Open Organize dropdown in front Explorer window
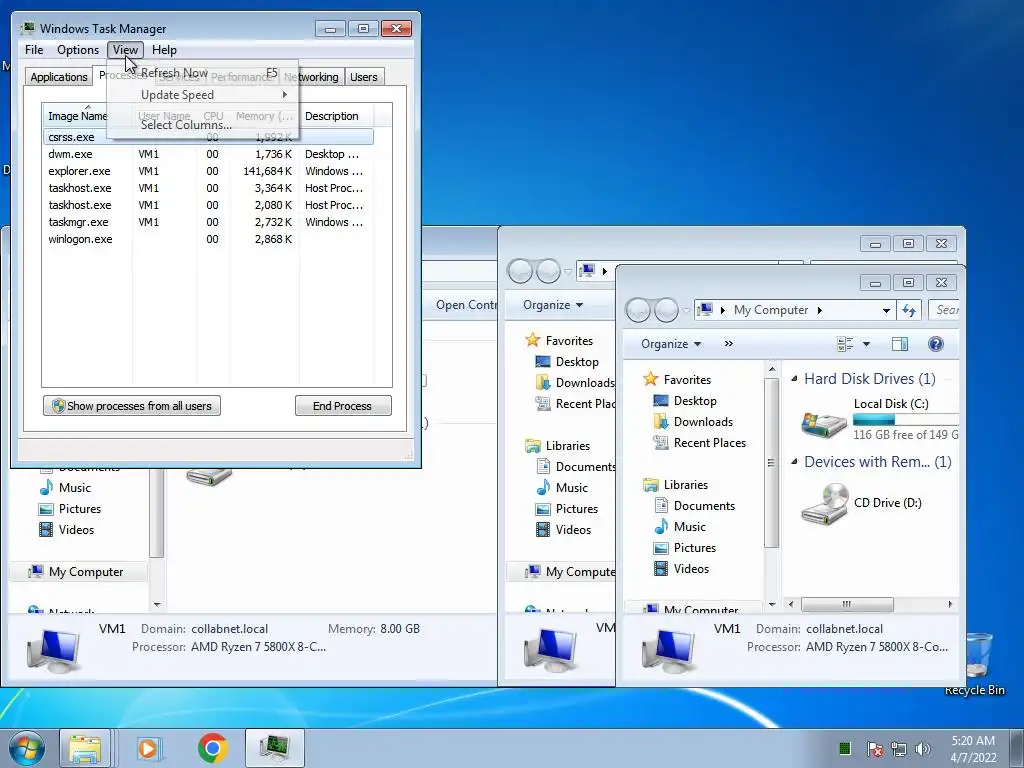Viewport: 1024px width, 768px height. pos(671,344)
